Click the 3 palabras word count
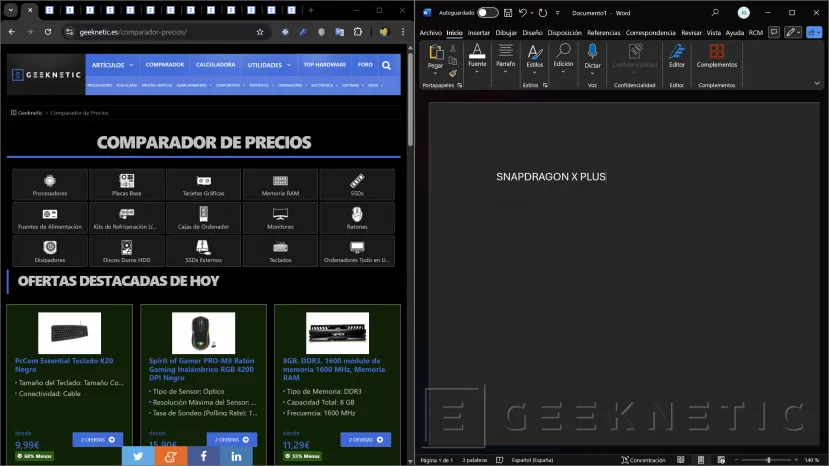Viewport: 829px width, 466px height. pyautogui.click(x=474, y=460)
